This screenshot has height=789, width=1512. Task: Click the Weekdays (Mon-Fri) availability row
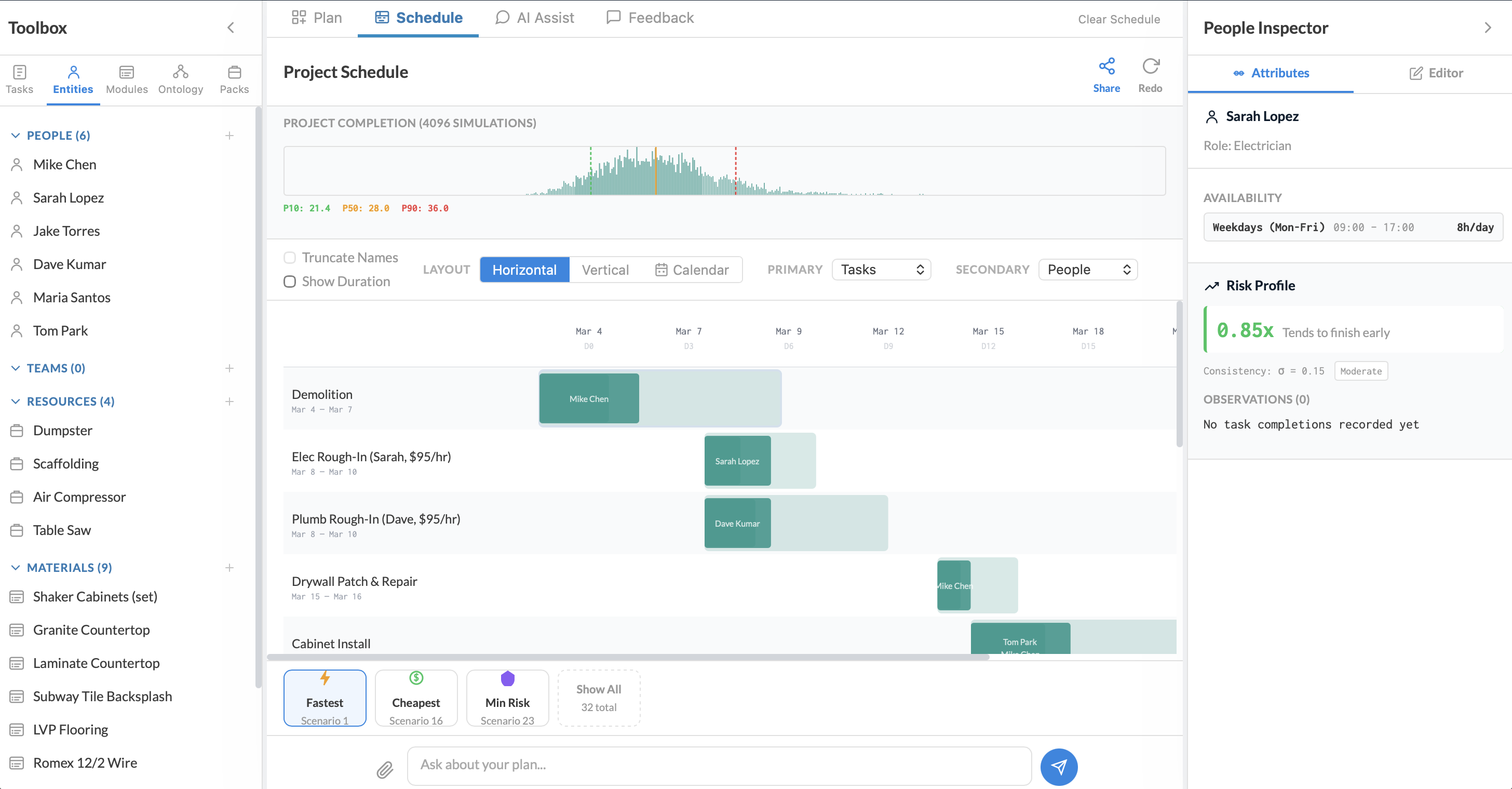click(1353, 227)
